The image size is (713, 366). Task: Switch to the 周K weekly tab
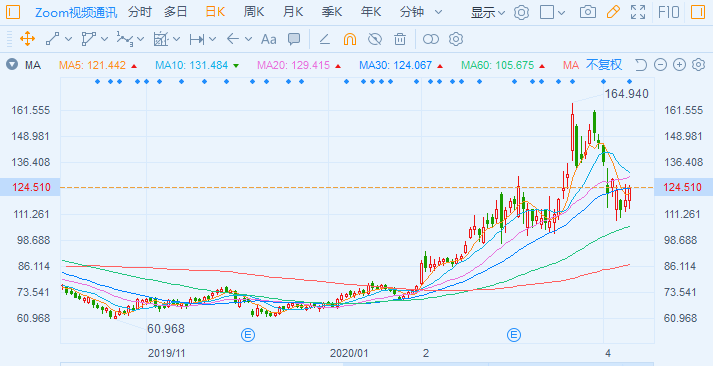(253, 12)
